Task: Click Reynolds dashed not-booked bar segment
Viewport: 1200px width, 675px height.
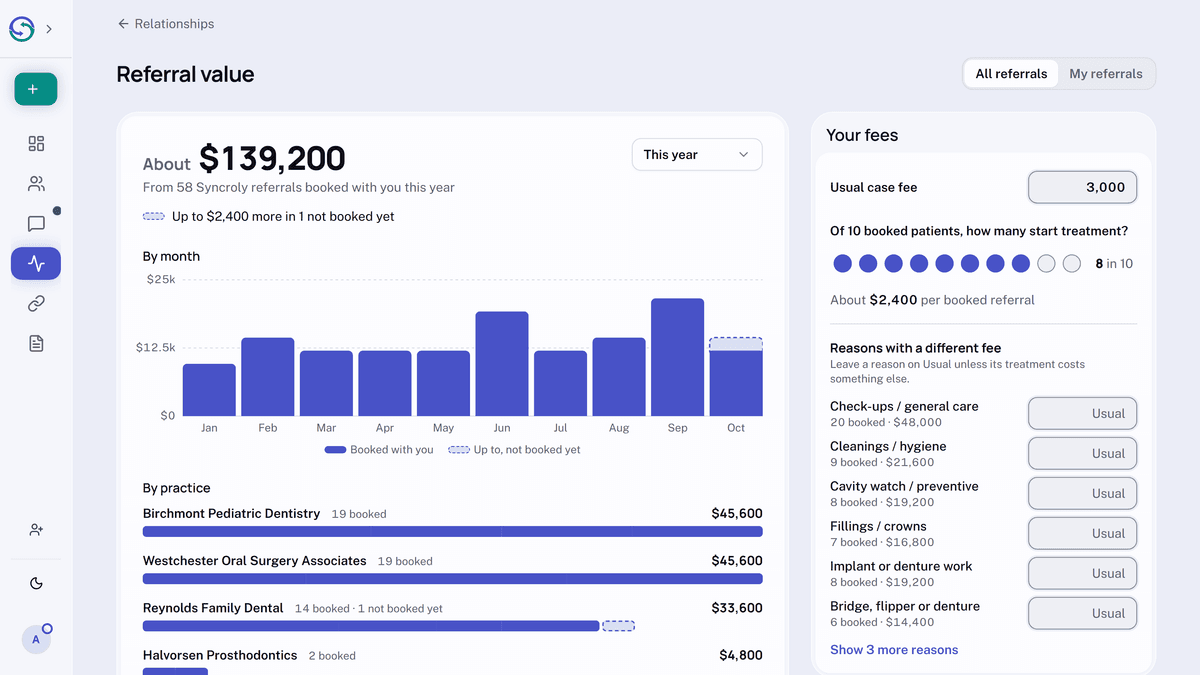Action: (619, 626)
